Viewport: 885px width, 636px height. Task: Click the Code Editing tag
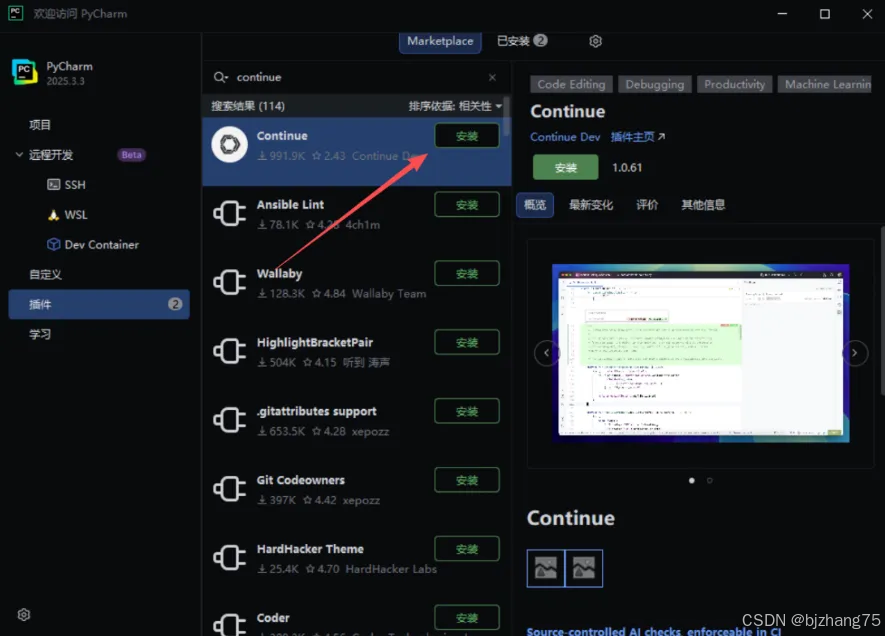(571, 85)
